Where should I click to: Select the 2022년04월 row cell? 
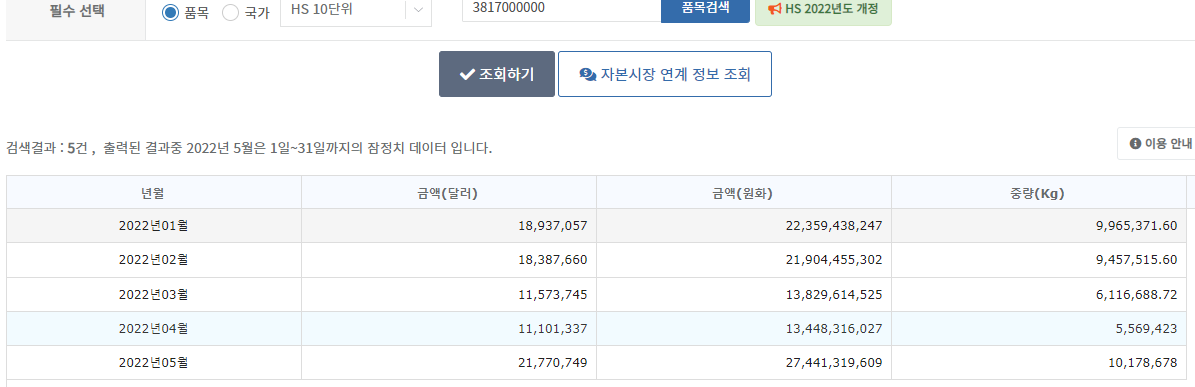[154, 328]
